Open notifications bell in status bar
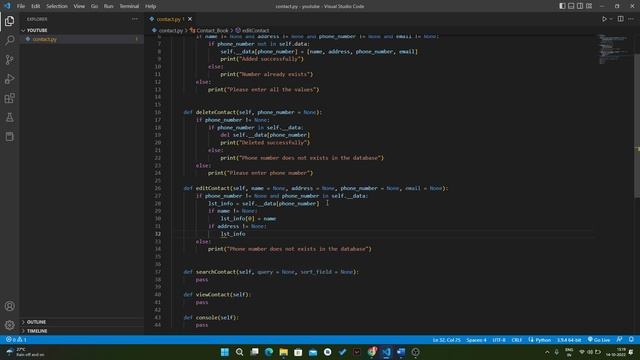This screenshot has height=360, width=640. (631, 340)
